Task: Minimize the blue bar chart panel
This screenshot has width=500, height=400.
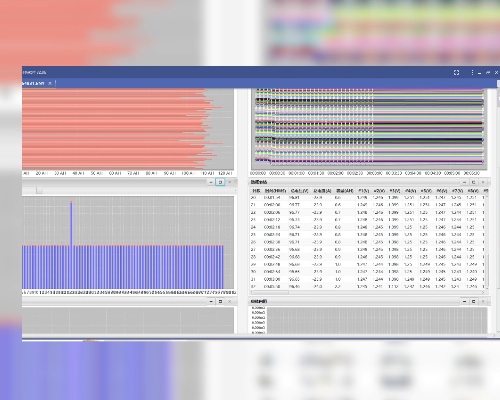Action: pyautogui.click(x=211, y=182)
